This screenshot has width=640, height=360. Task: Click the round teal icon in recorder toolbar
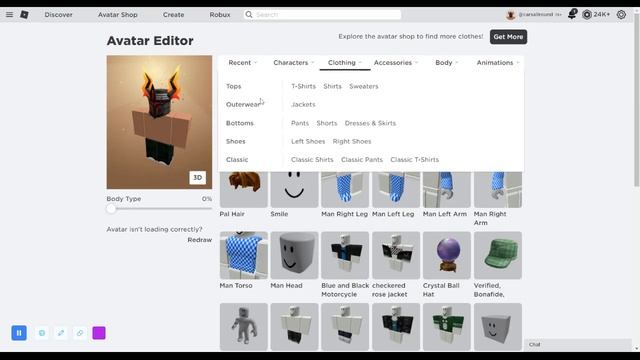pyautogui.click(x=42, y=333)
